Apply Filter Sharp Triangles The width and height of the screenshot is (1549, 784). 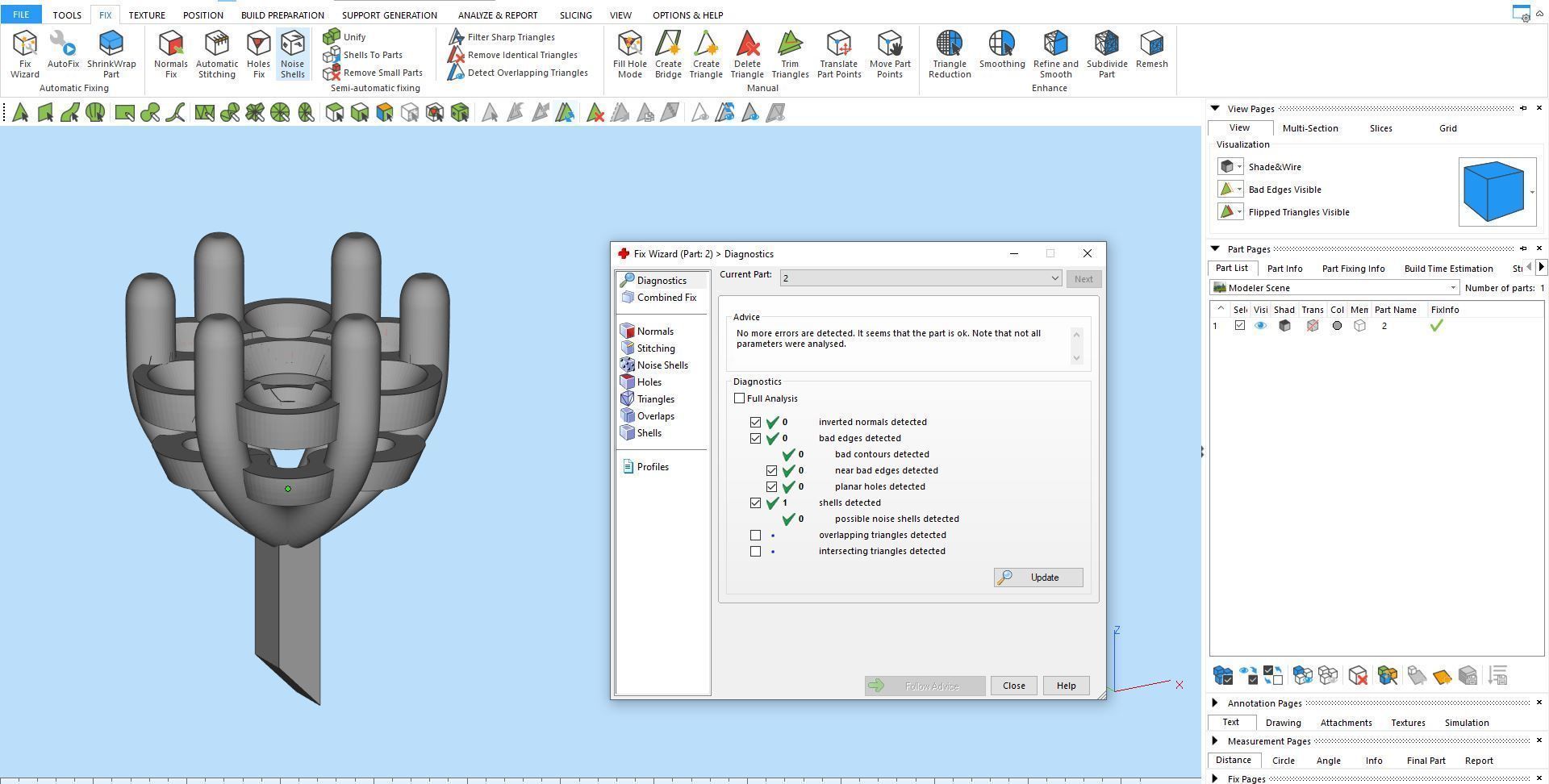pyautogui.click(x=502, y=37)
